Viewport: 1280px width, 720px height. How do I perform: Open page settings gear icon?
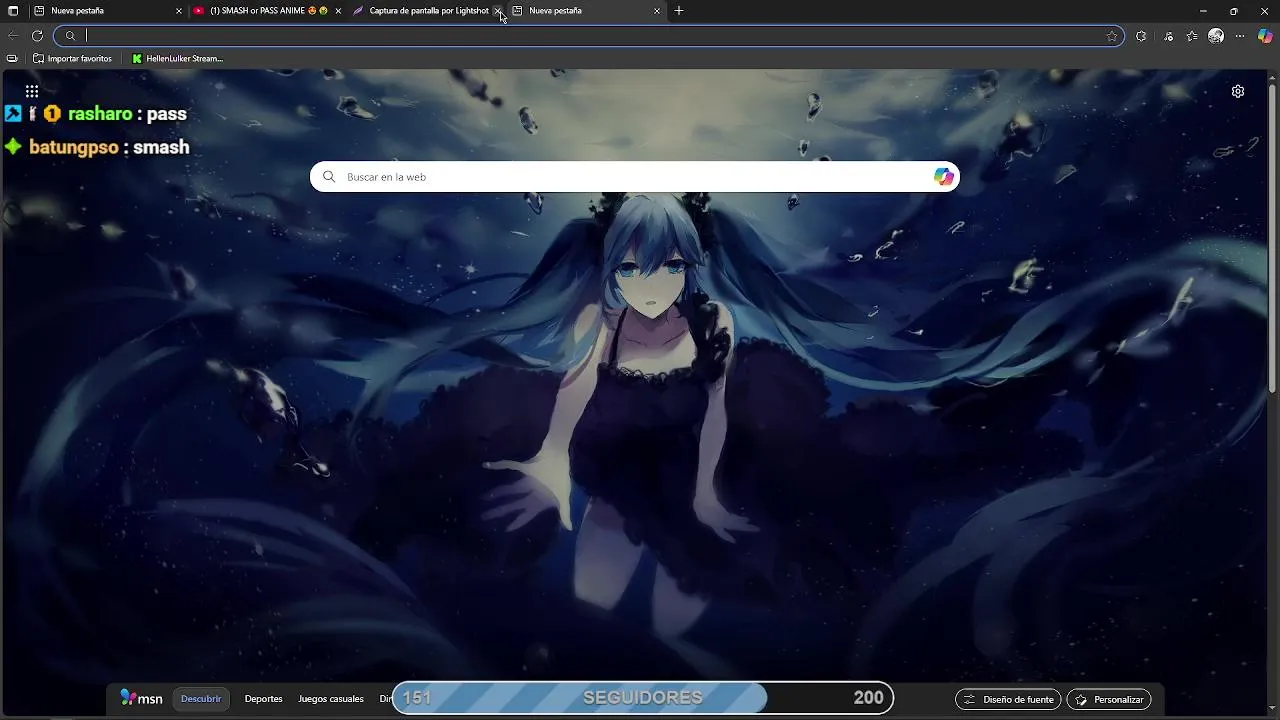(x=1238, y=91)
